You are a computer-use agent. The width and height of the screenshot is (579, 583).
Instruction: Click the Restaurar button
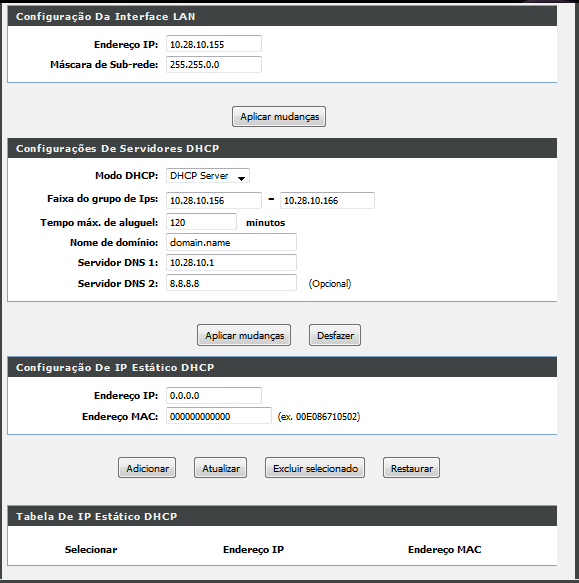[411, 468]
